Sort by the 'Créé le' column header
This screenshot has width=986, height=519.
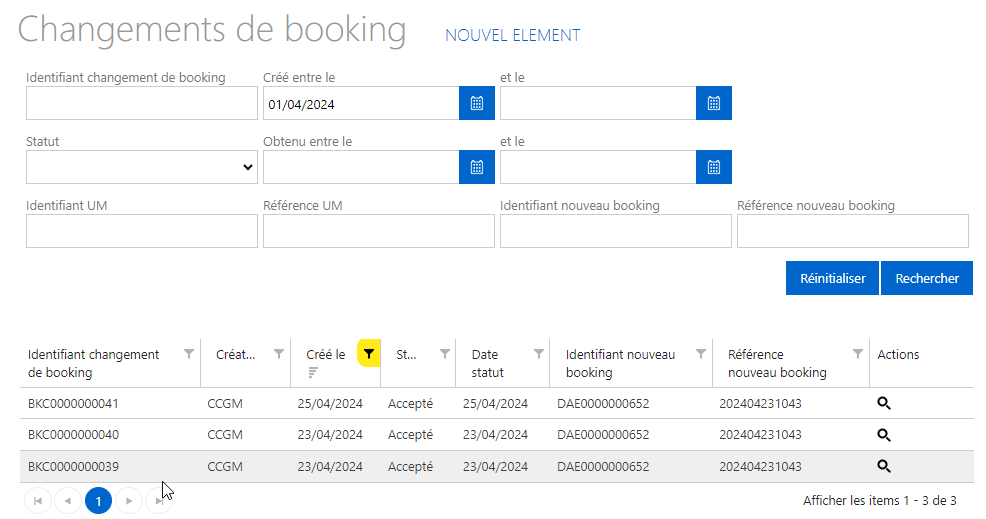click(x=326, y=355)
